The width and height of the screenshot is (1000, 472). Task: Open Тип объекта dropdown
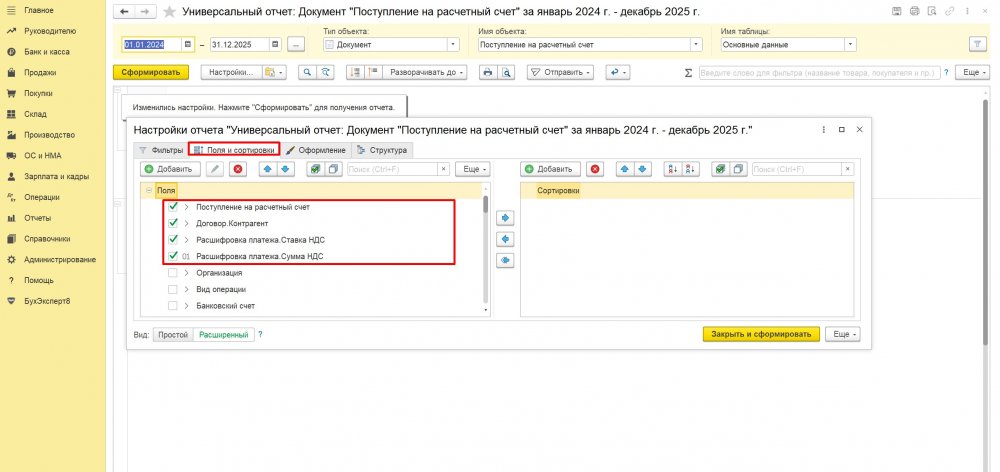coord(453,45)
